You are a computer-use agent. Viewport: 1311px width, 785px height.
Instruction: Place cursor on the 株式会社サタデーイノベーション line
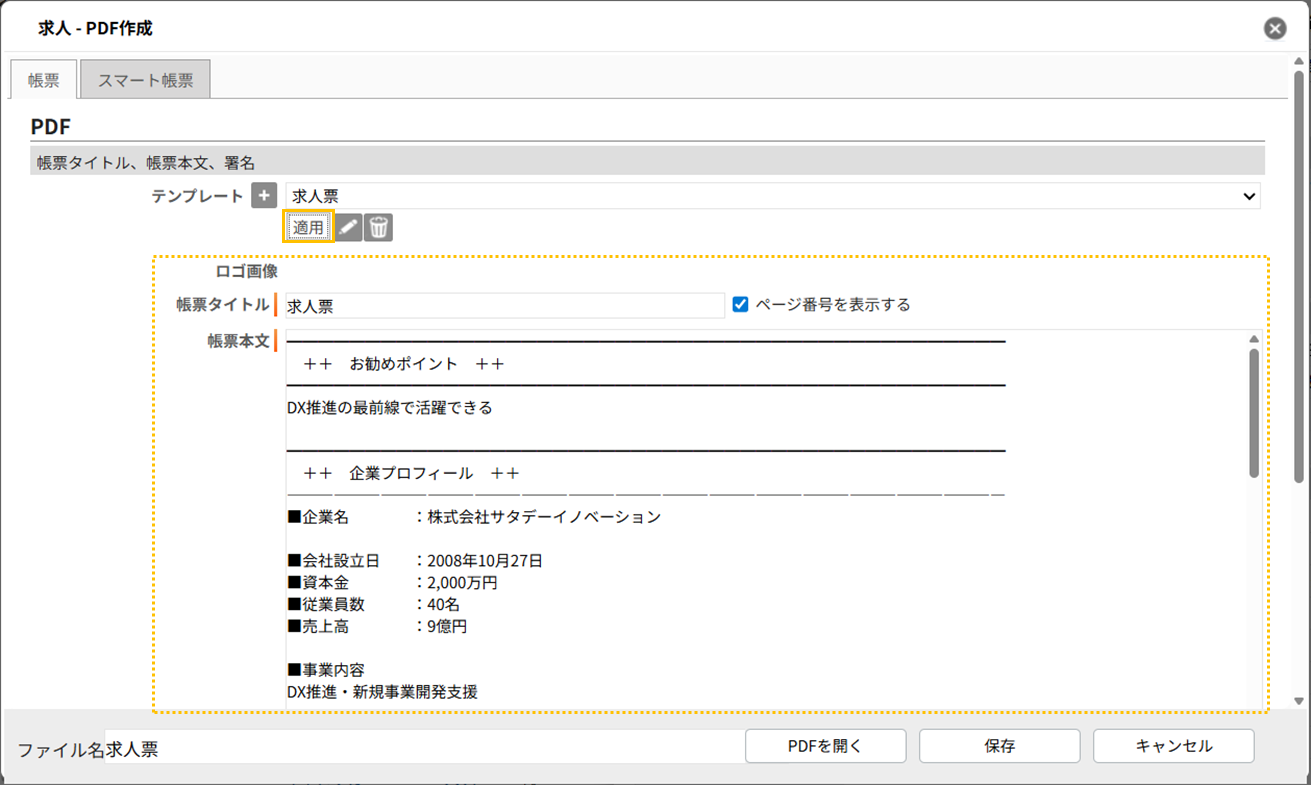pos(543,518)
